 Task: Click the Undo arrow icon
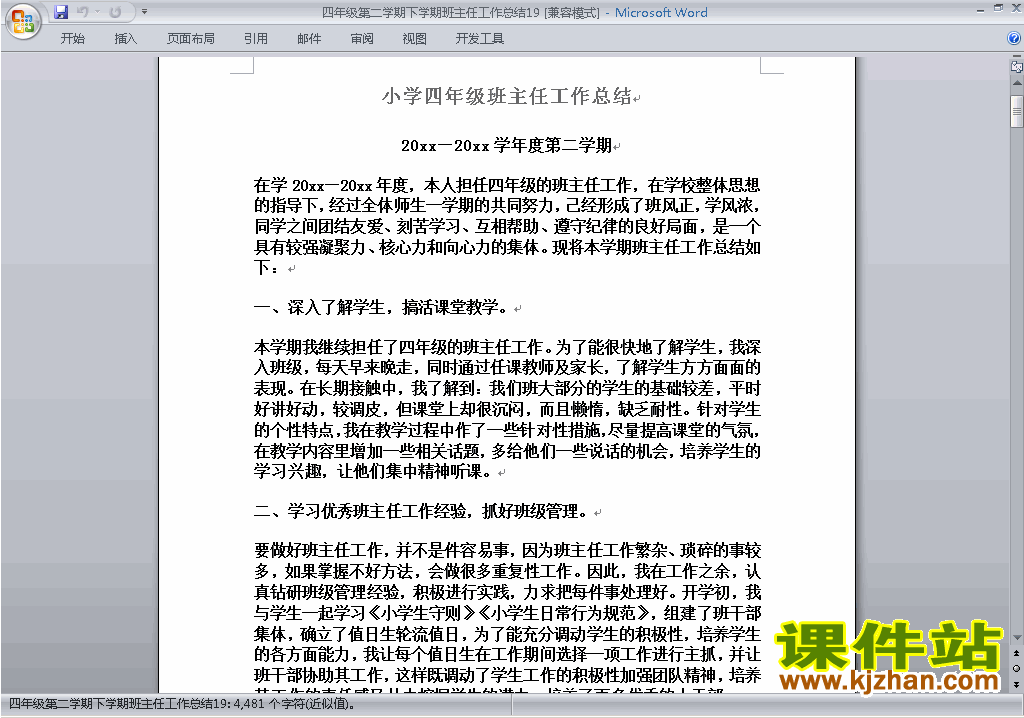(82, 12)
